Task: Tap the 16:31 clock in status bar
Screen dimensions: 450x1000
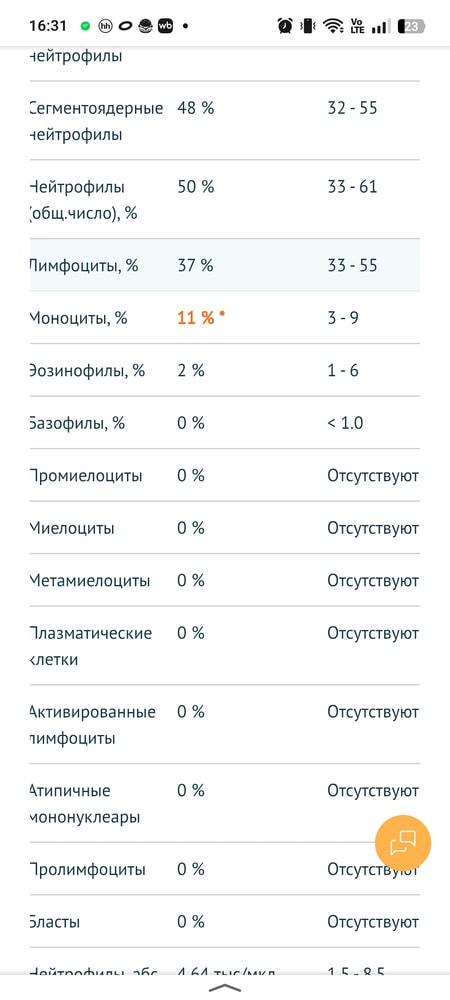Action: [48, 26]
